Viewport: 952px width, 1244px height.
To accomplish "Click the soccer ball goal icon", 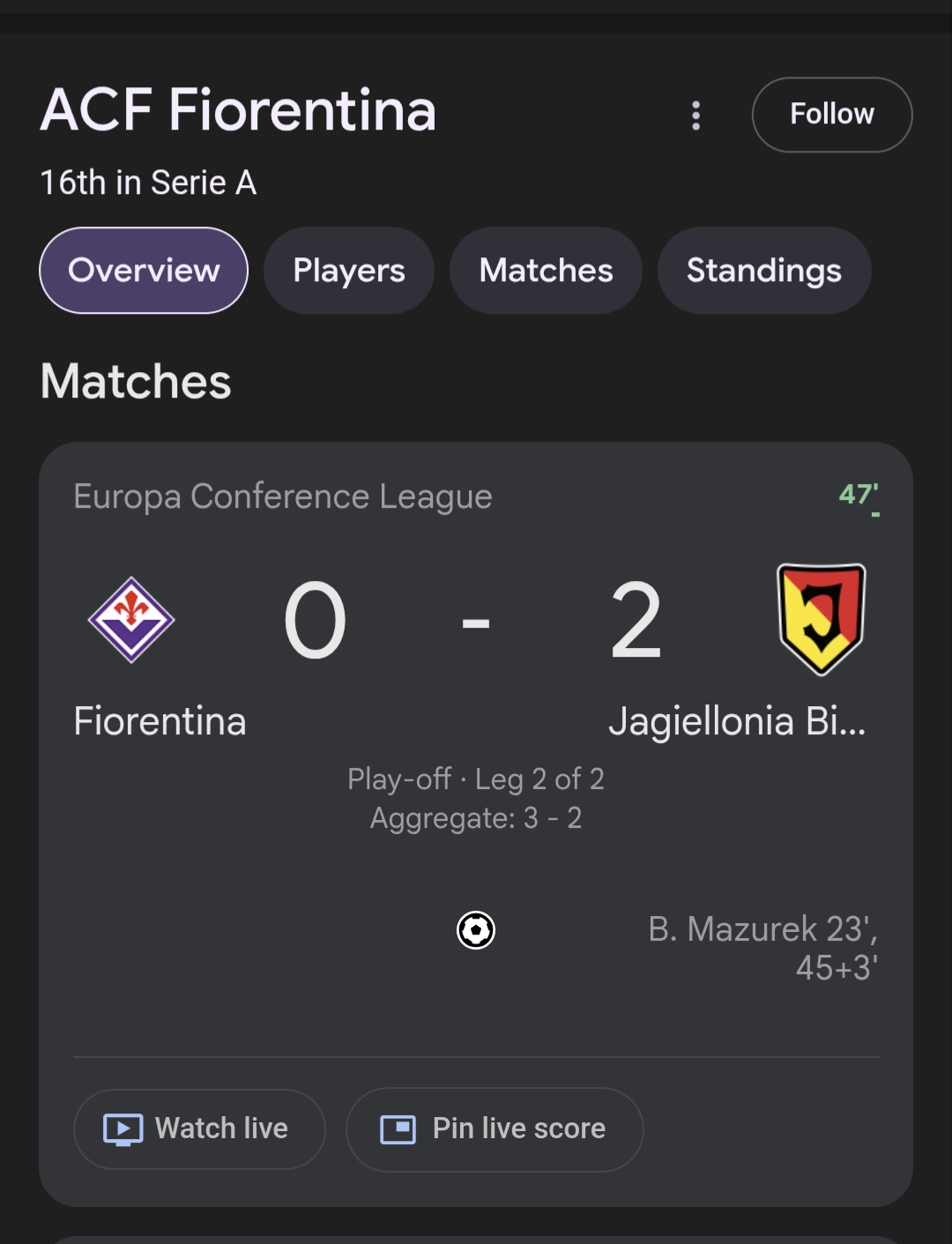I will [x=476, y=930].
